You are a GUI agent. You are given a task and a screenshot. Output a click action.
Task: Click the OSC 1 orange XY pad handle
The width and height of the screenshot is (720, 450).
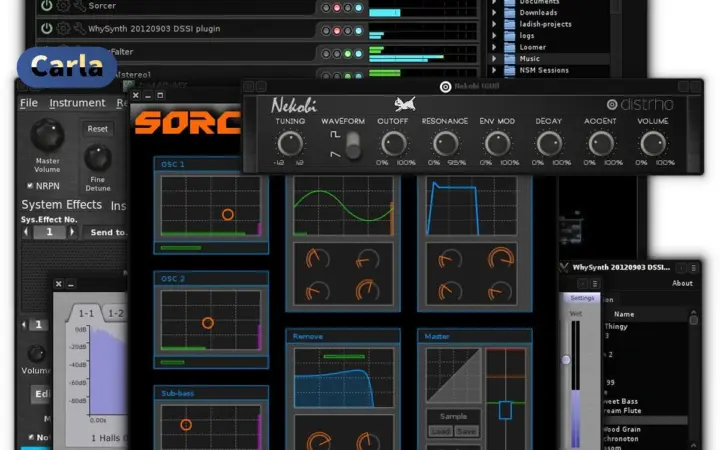[227, 214]
